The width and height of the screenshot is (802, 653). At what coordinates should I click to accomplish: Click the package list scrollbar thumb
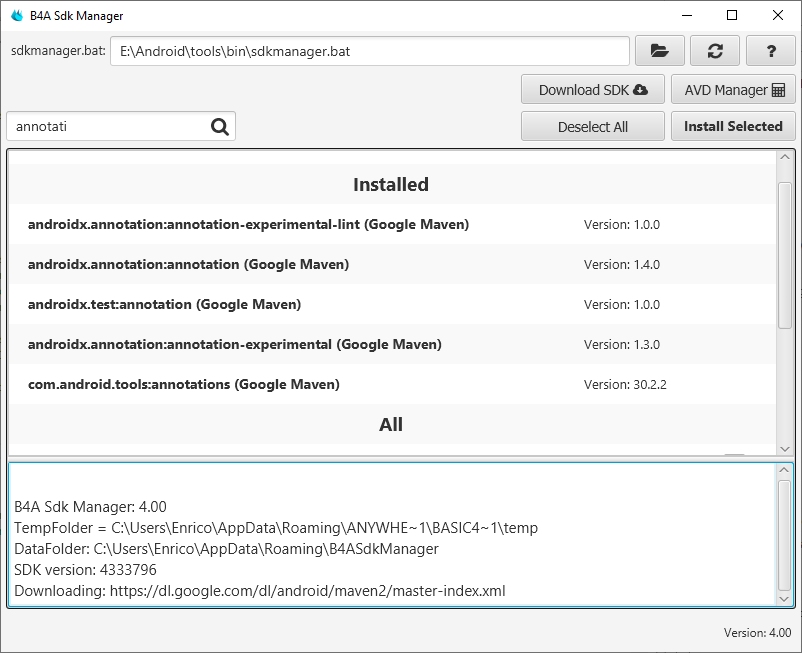[x=785, y=255]
